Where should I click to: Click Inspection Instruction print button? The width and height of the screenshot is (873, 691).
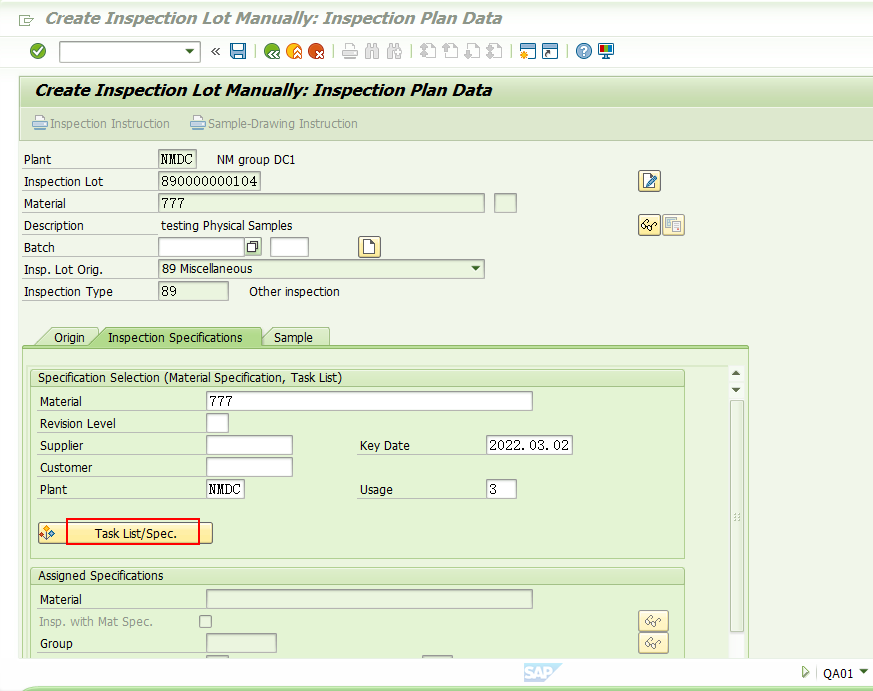101,124
